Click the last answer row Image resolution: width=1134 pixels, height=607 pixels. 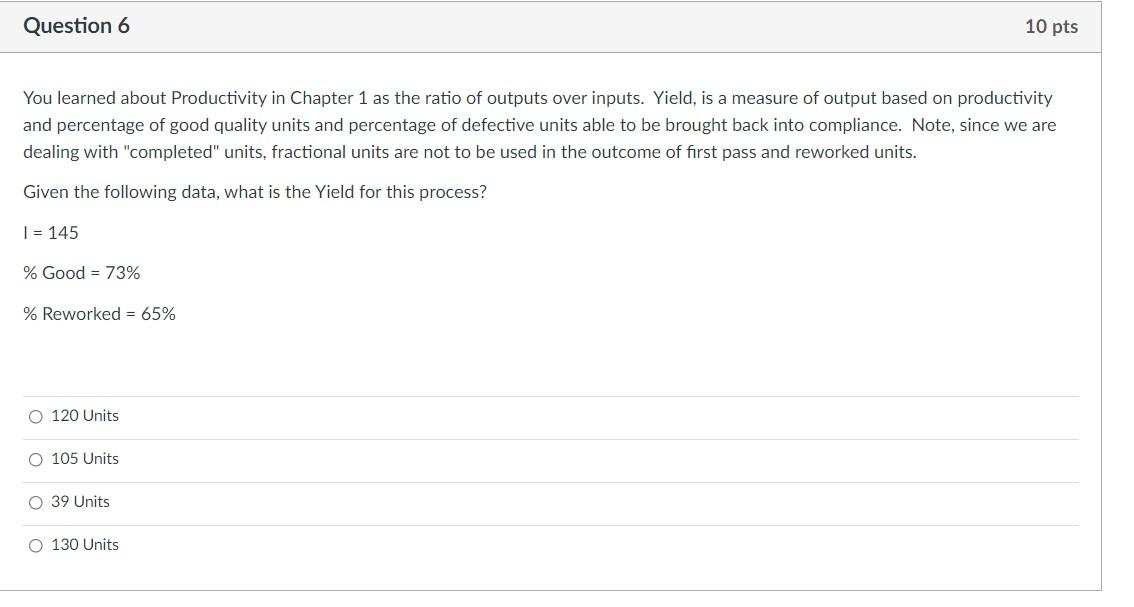coord(550,544)
